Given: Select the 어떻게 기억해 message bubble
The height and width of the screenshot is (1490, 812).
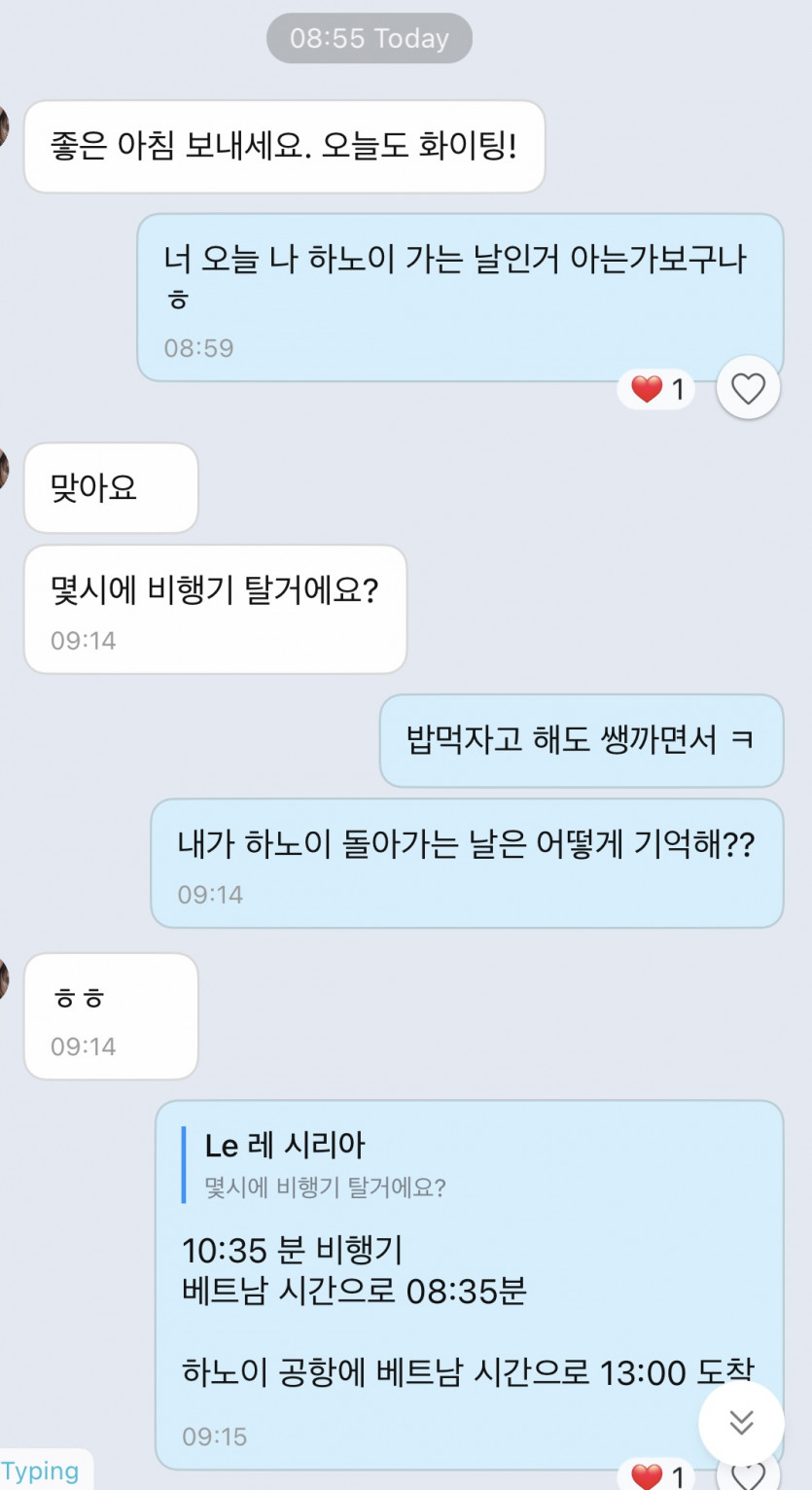Looking at the screenshot, I should point(466,862).
